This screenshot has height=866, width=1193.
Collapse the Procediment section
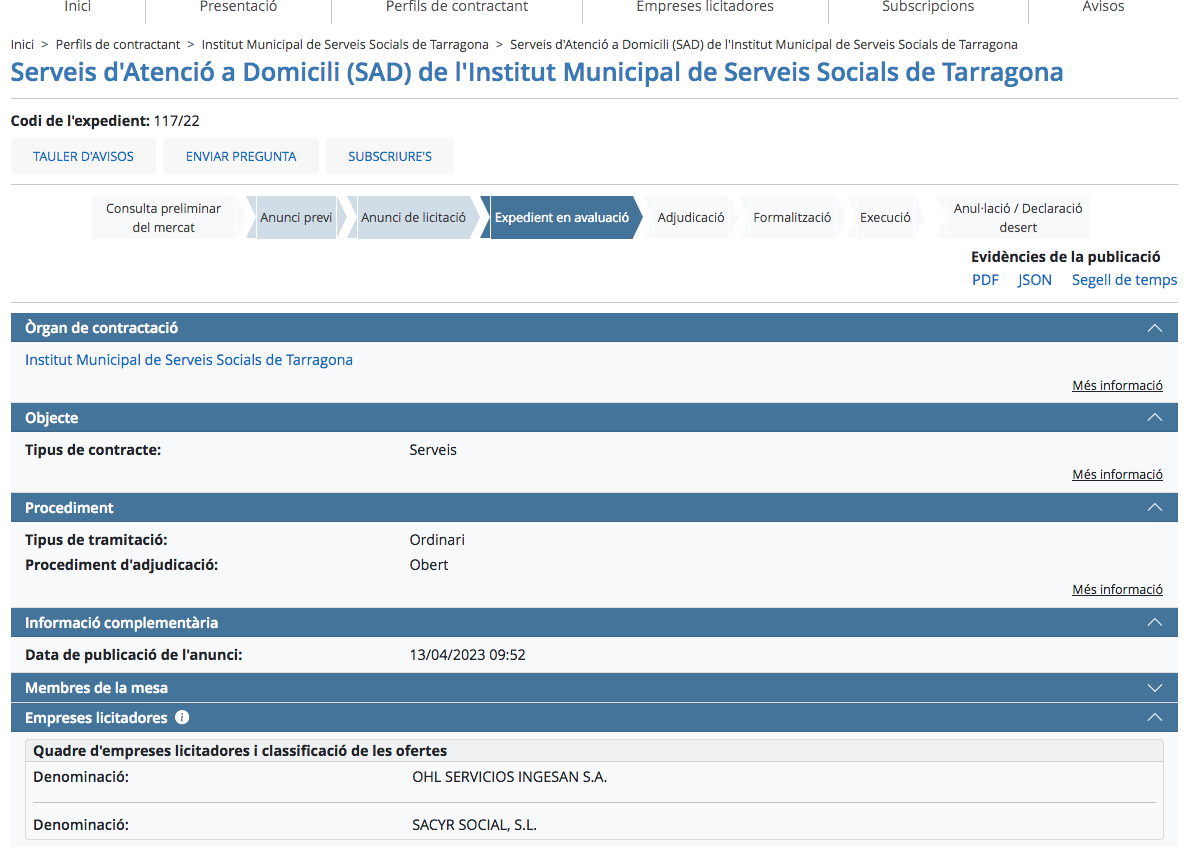(1155, 508)
